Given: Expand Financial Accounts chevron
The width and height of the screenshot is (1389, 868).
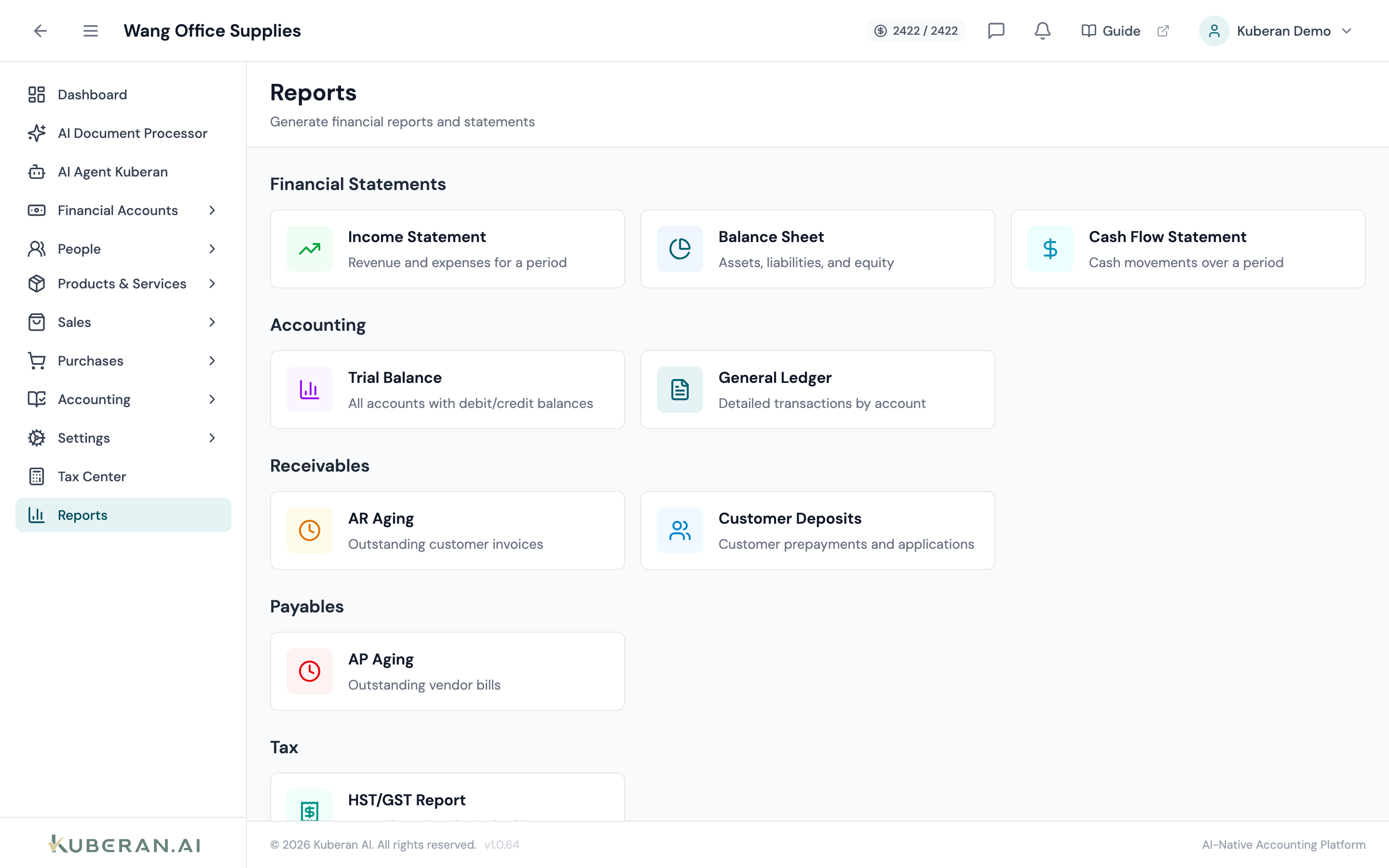Looking at the screenshot, I should (212, 210).
